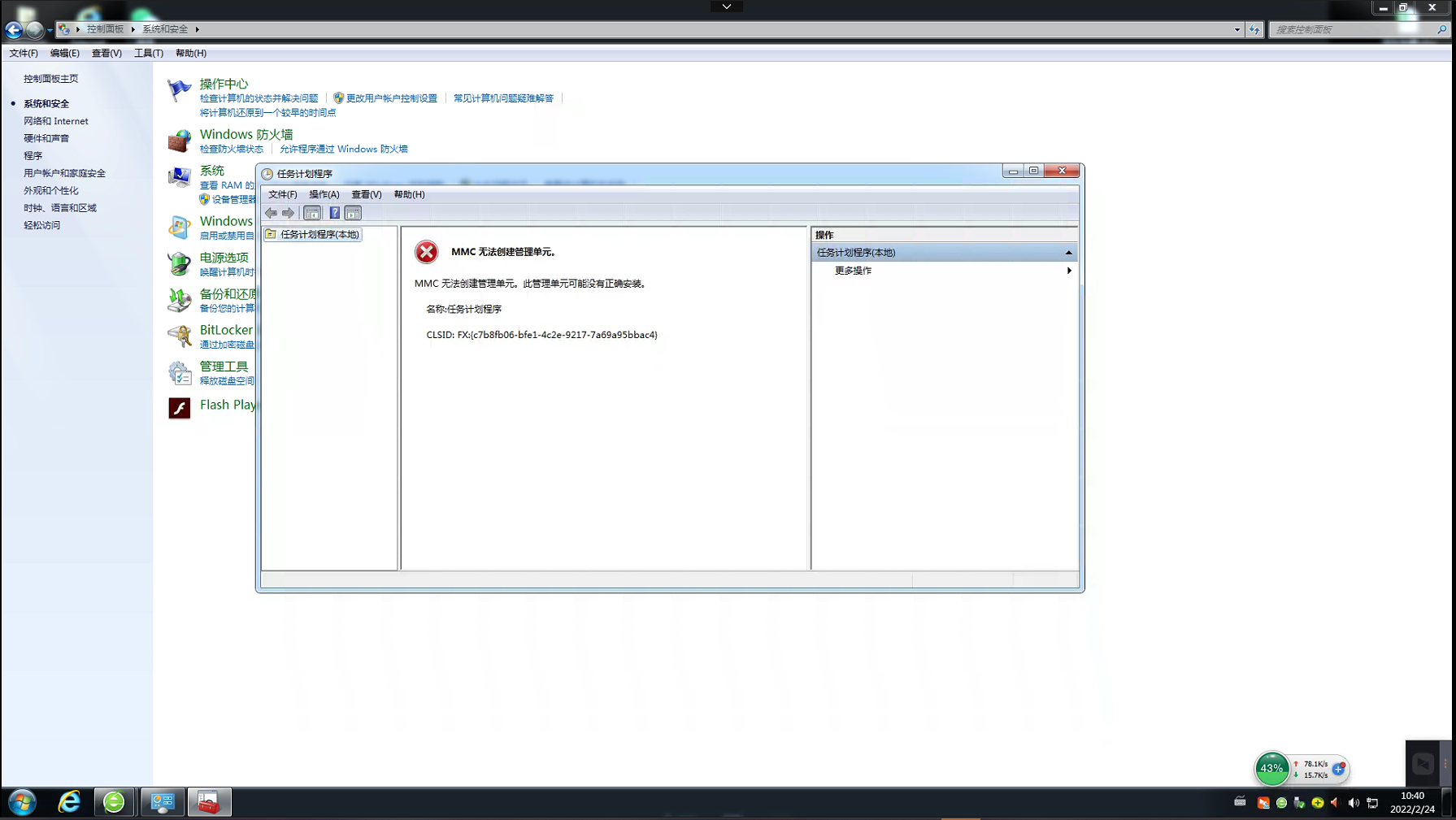The image size is (1456, 820).
Task: Open the Windows Firewall icon
Action: tap(179, 141)
